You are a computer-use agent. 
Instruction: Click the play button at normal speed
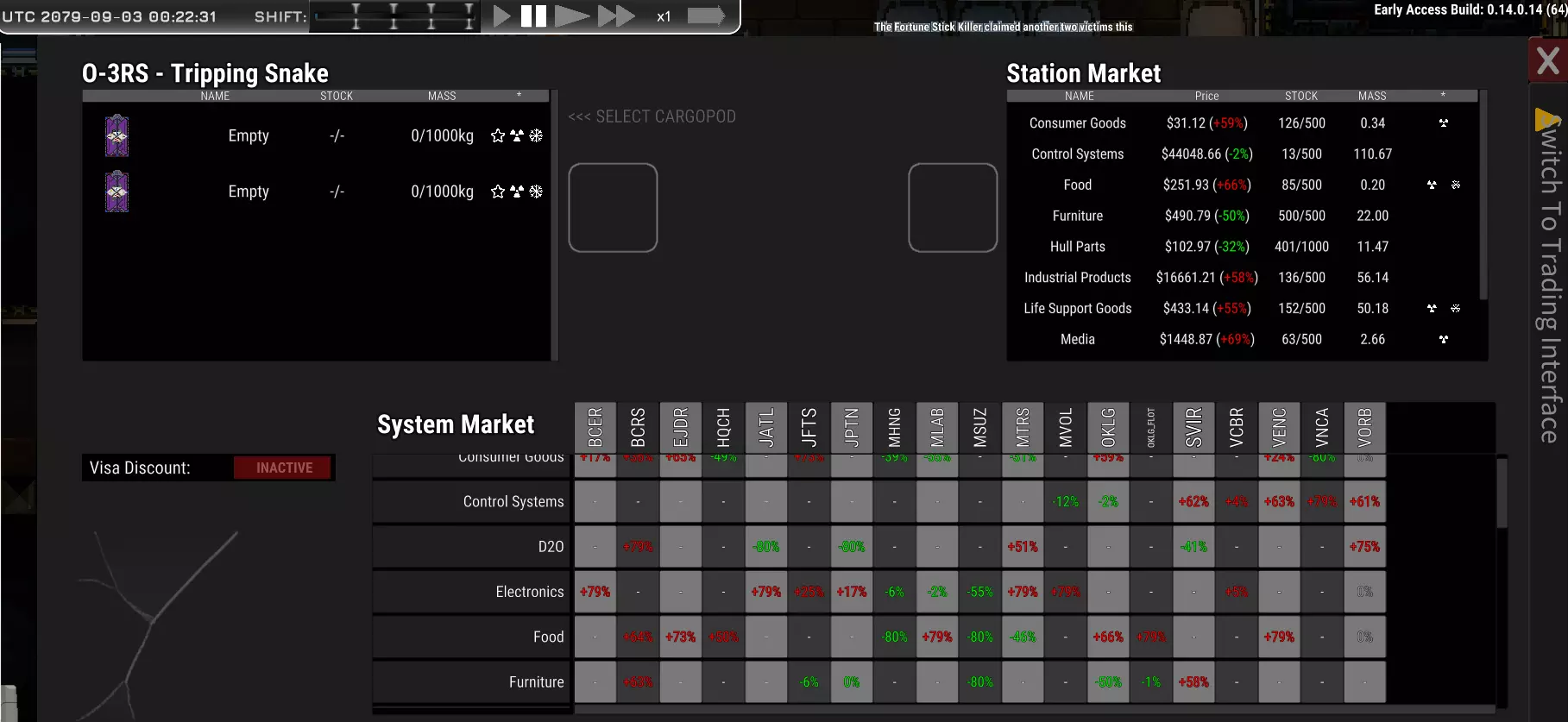501,16
